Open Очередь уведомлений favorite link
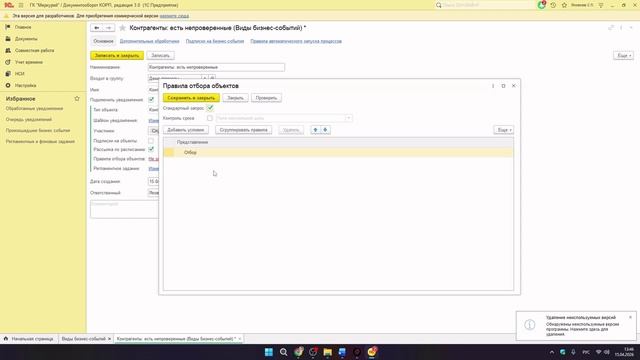Viewport: 640px width, 360px height. click(x=29, y=120)
